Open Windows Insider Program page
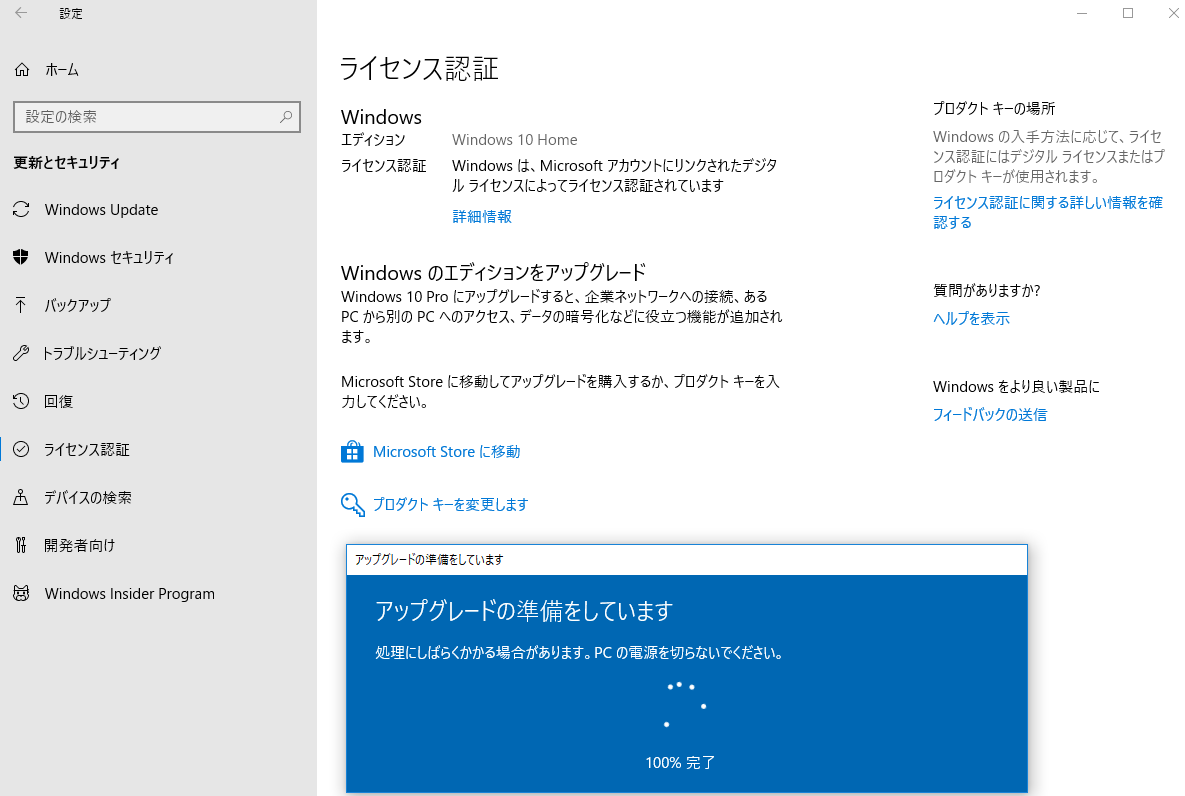Image resolution: width=1185 pixels, height=796 pixels. (x=129, y=593)
